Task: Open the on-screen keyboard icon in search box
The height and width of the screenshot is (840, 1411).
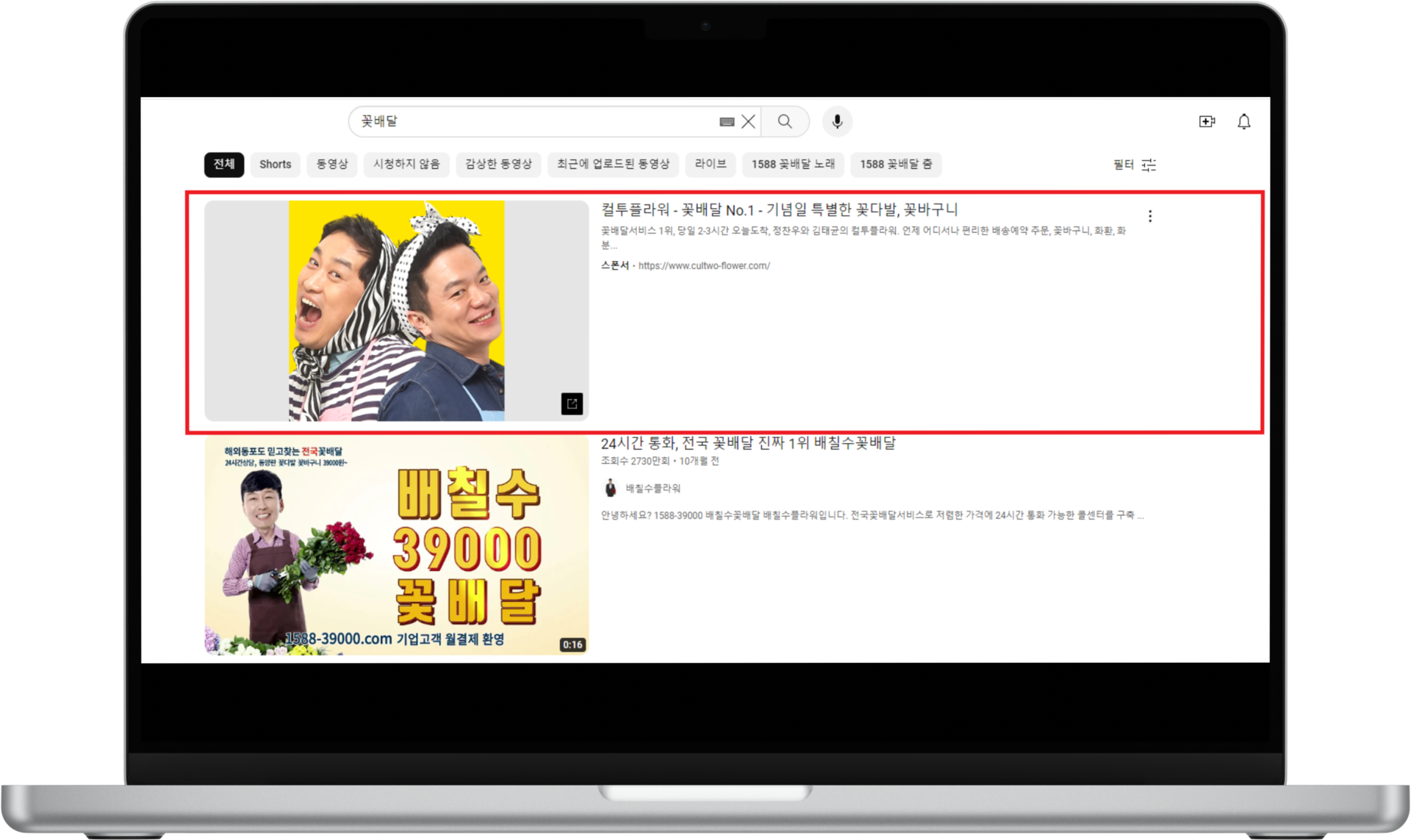Action: [x=727, y=122]
